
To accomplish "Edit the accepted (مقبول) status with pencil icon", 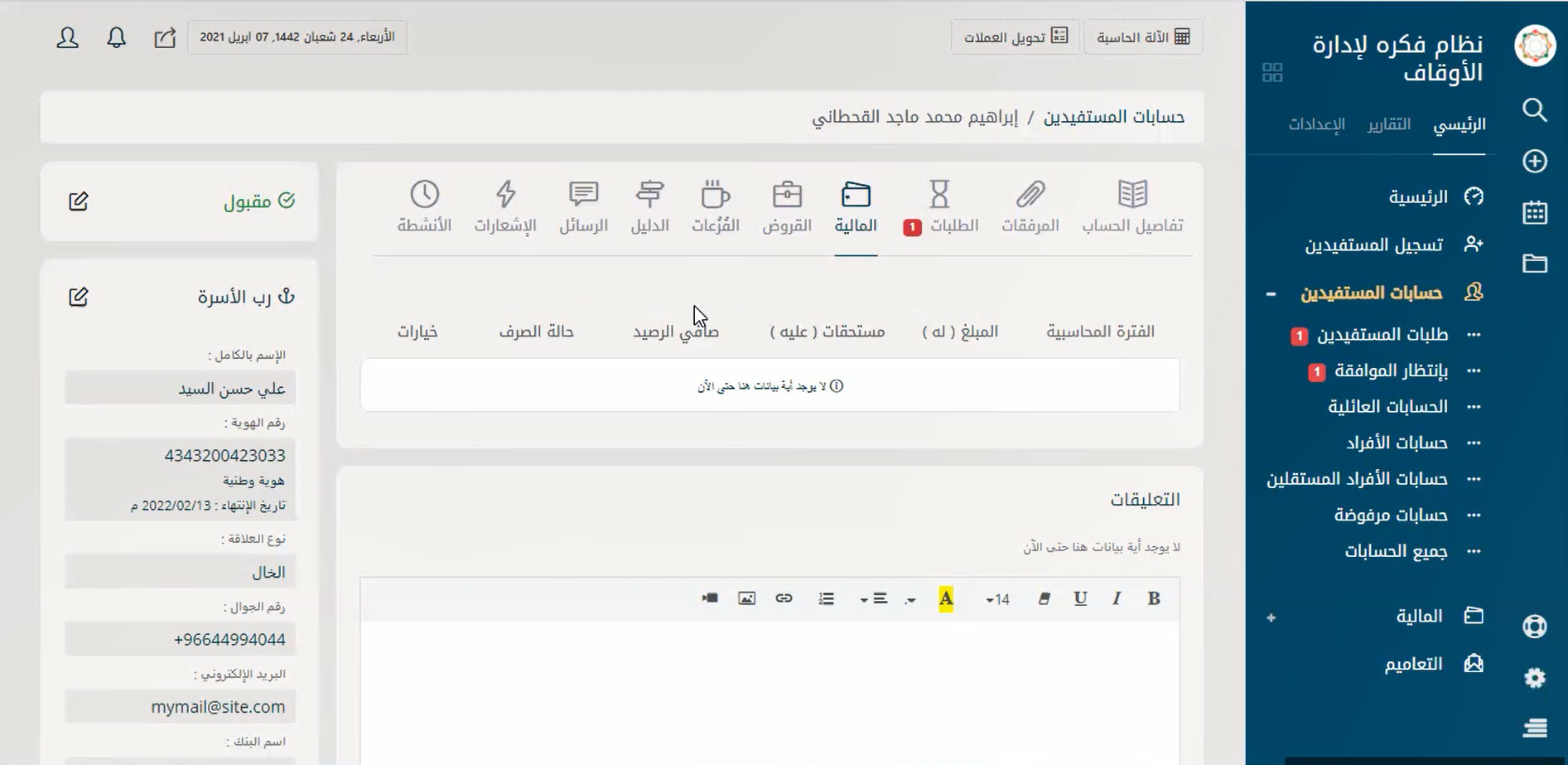I will [x=79, y=201].
